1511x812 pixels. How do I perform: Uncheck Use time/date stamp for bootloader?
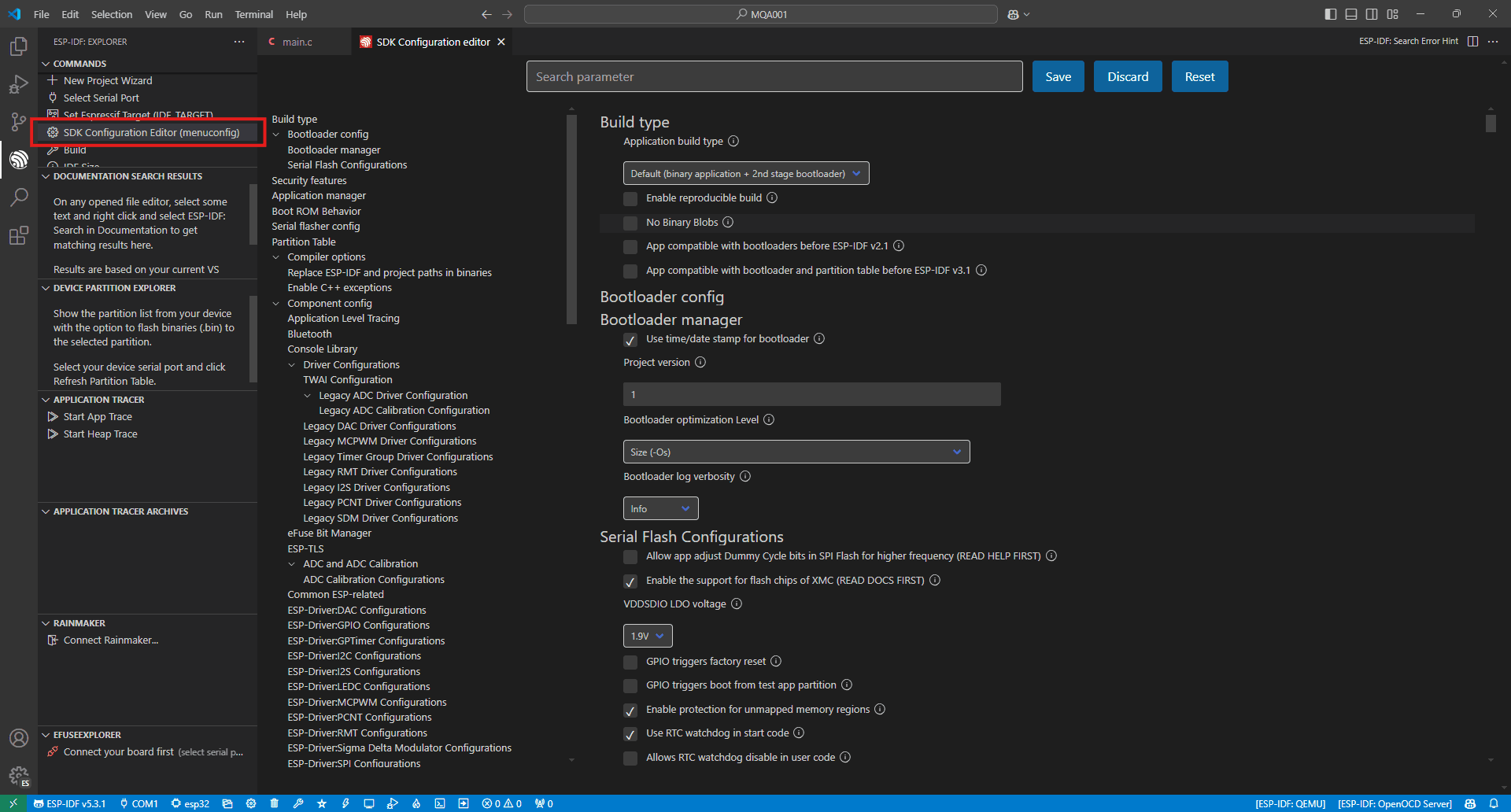pyautogui.click(x=630, y=340)
